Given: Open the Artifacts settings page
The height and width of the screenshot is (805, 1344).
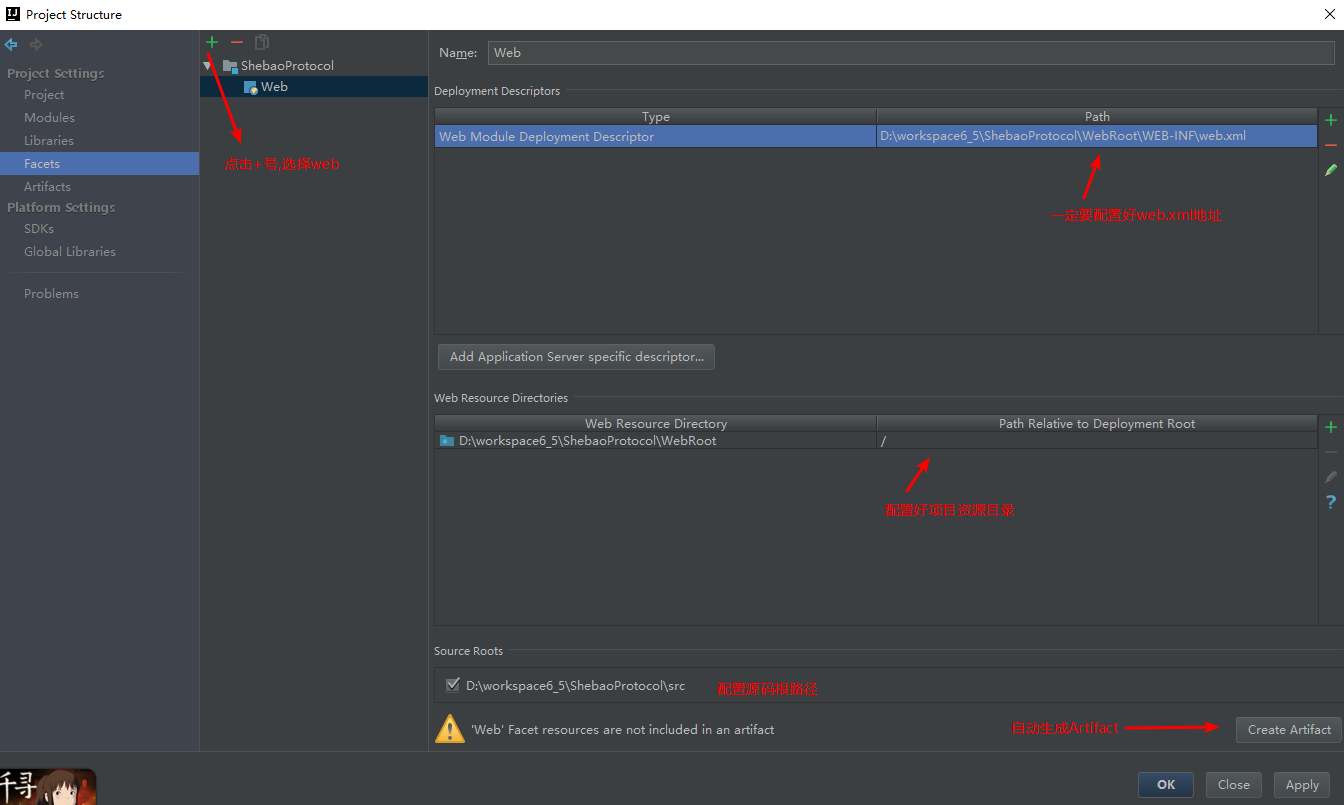Looking at the screenshot, I should coord(47,186).
